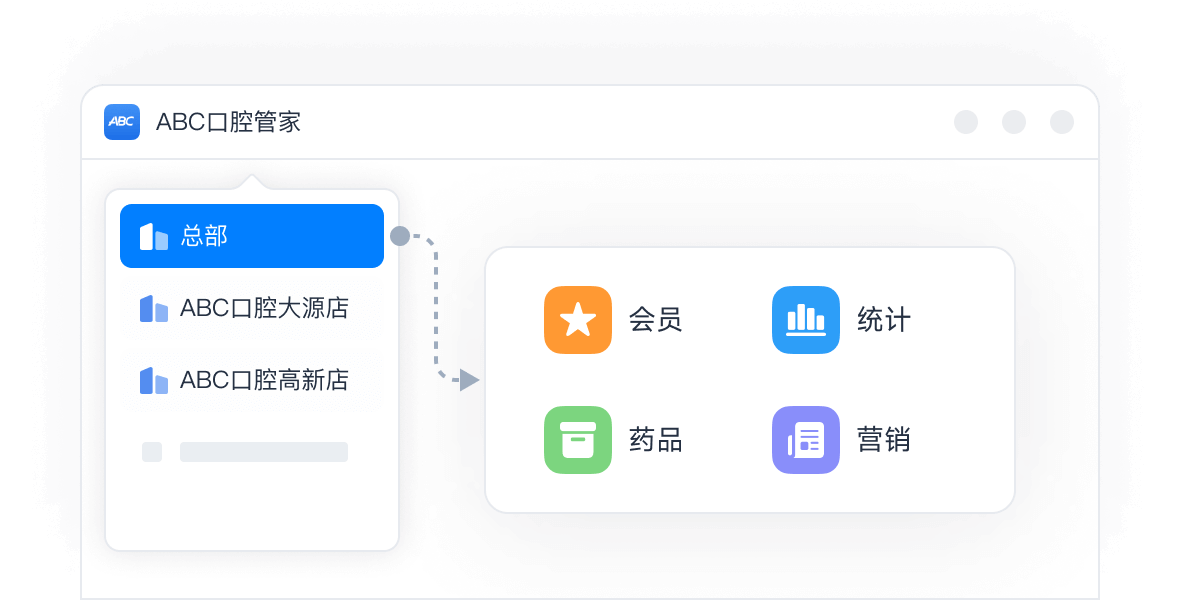Click the 会员 text label
1180x600 pixels.
(656, 320)
